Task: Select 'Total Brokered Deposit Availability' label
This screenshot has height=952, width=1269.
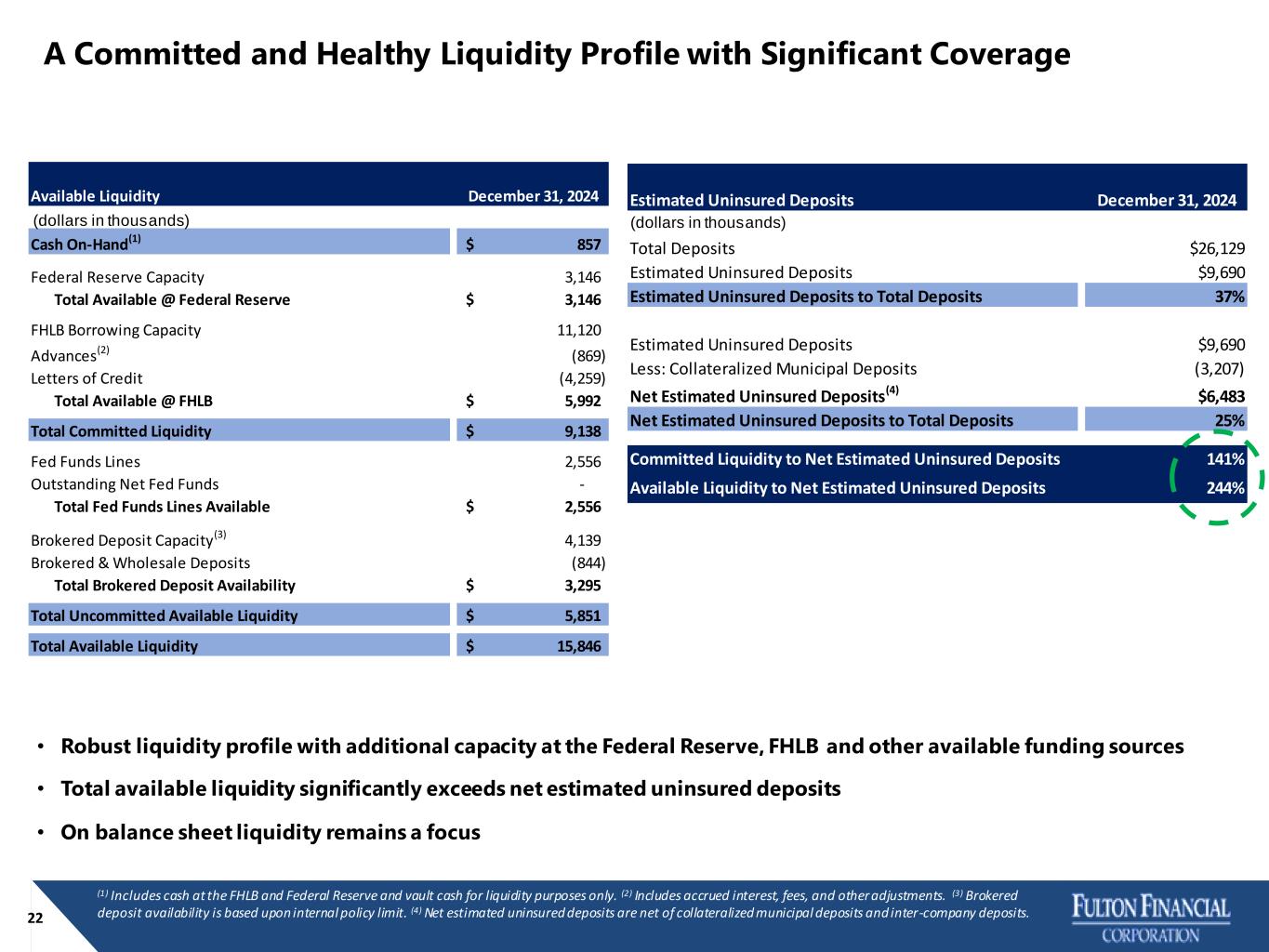Action: (x=175, y=585)
